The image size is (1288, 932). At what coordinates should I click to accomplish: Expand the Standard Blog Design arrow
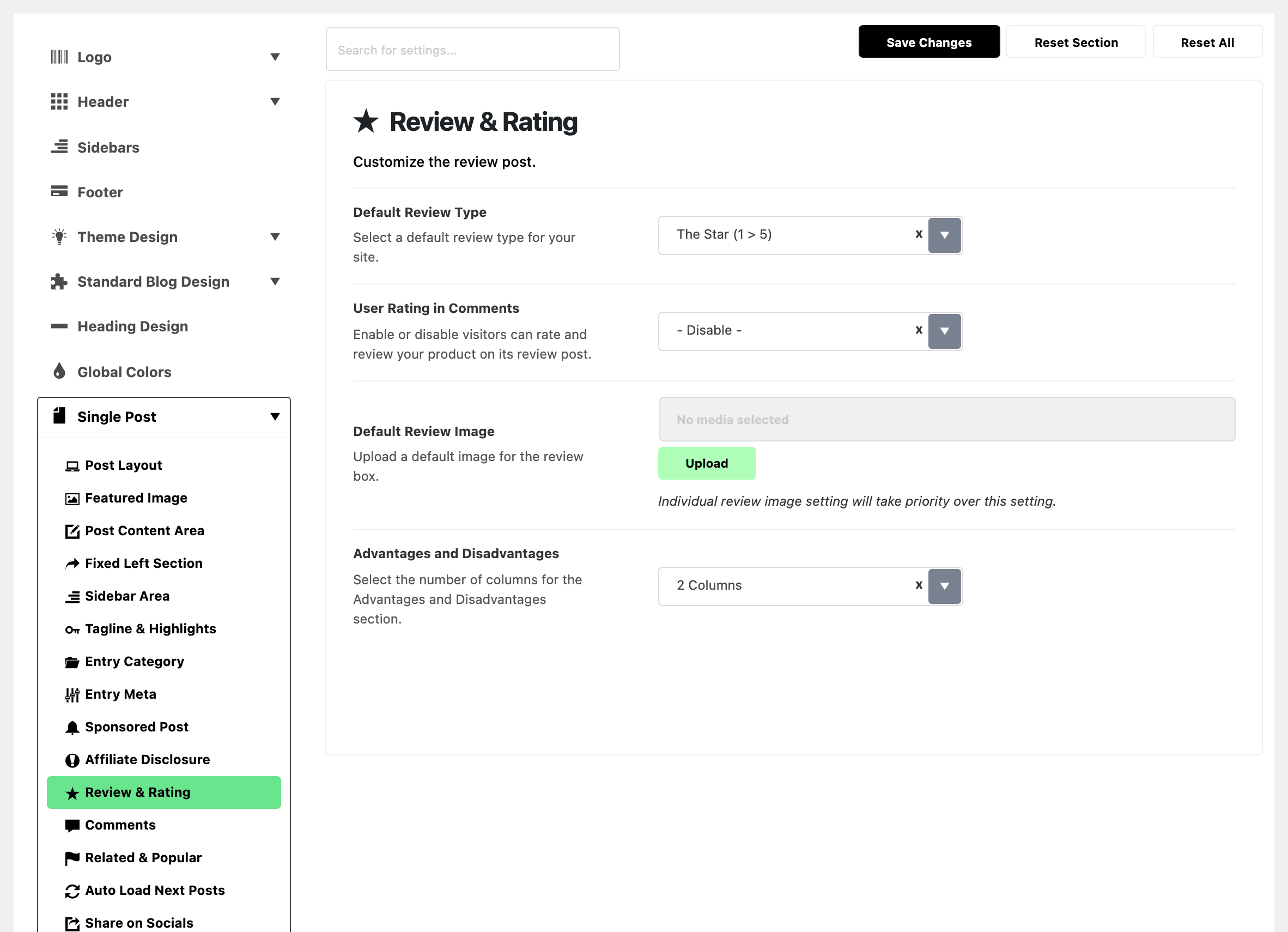pos(275,282)
